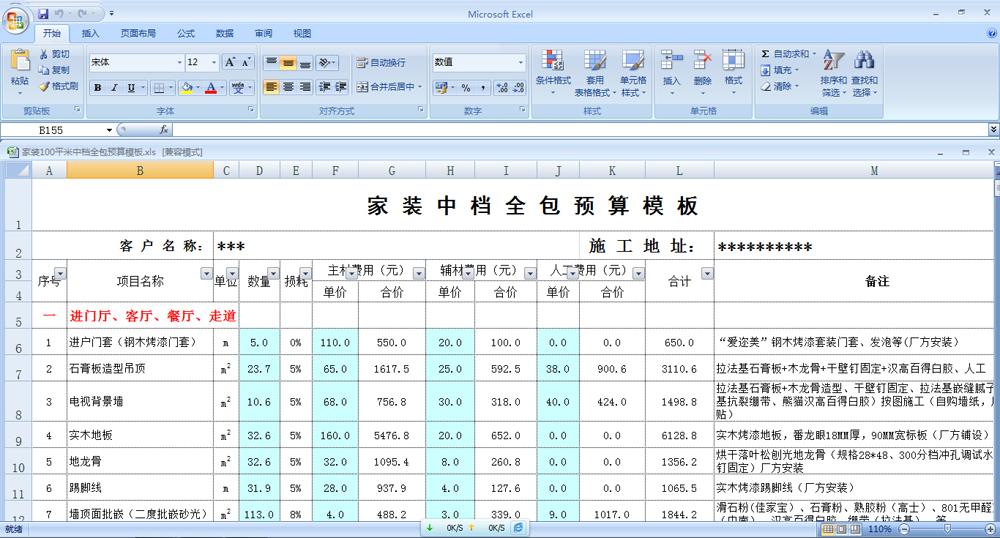Open the 公式 (Formulas) ribbon tab
The image size is (1000, 538).
tap(186, 33)
